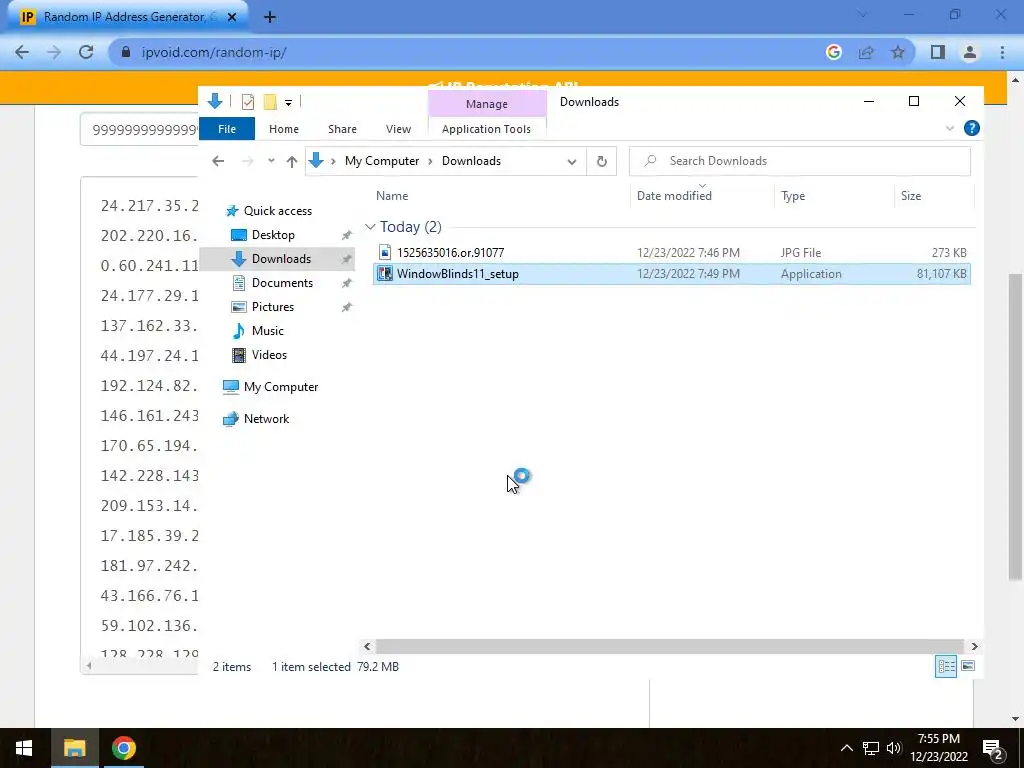Close the Random IP Address Generator tab
1024x768 pixels.
click(232, 17)
